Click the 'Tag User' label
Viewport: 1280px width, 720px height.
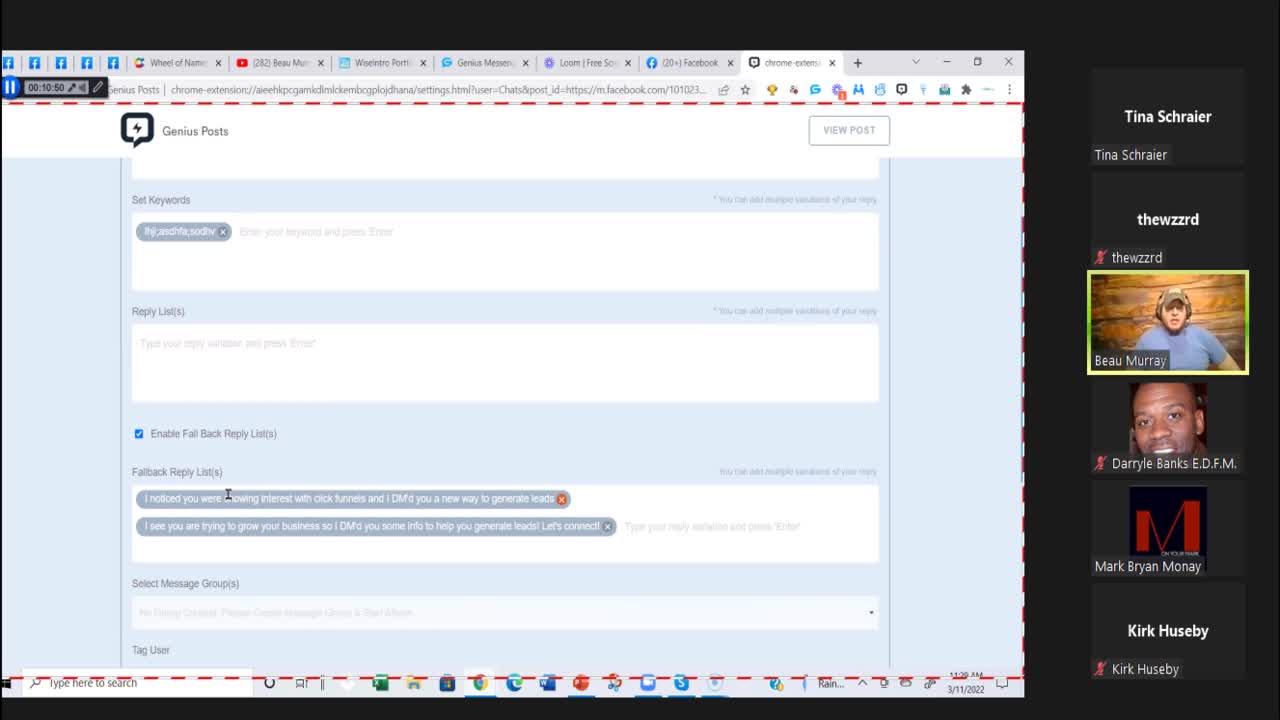tap(151, 650)
